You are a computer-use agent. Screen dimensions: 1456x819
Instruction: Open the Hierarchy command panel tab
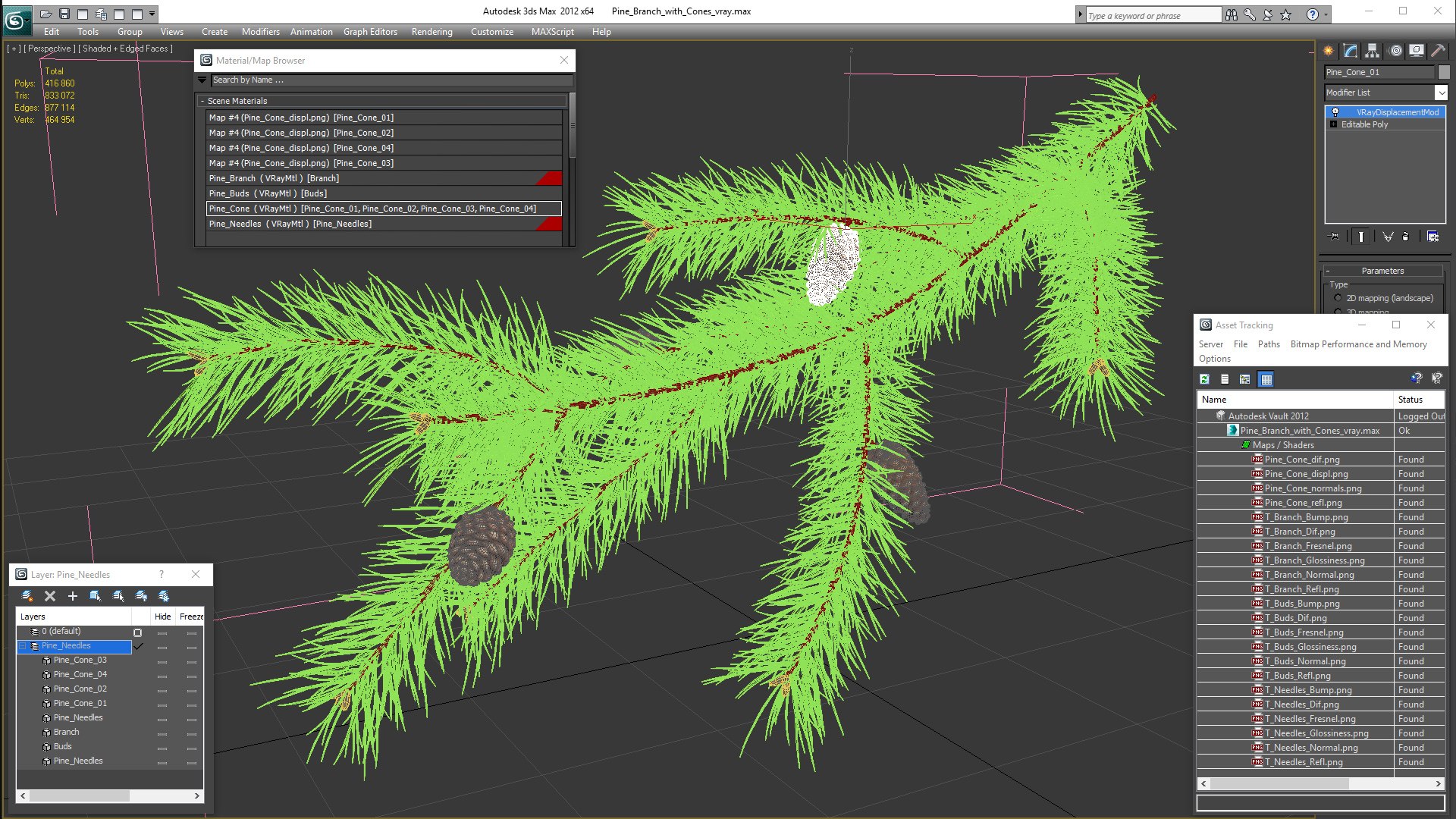point(1372,51)
